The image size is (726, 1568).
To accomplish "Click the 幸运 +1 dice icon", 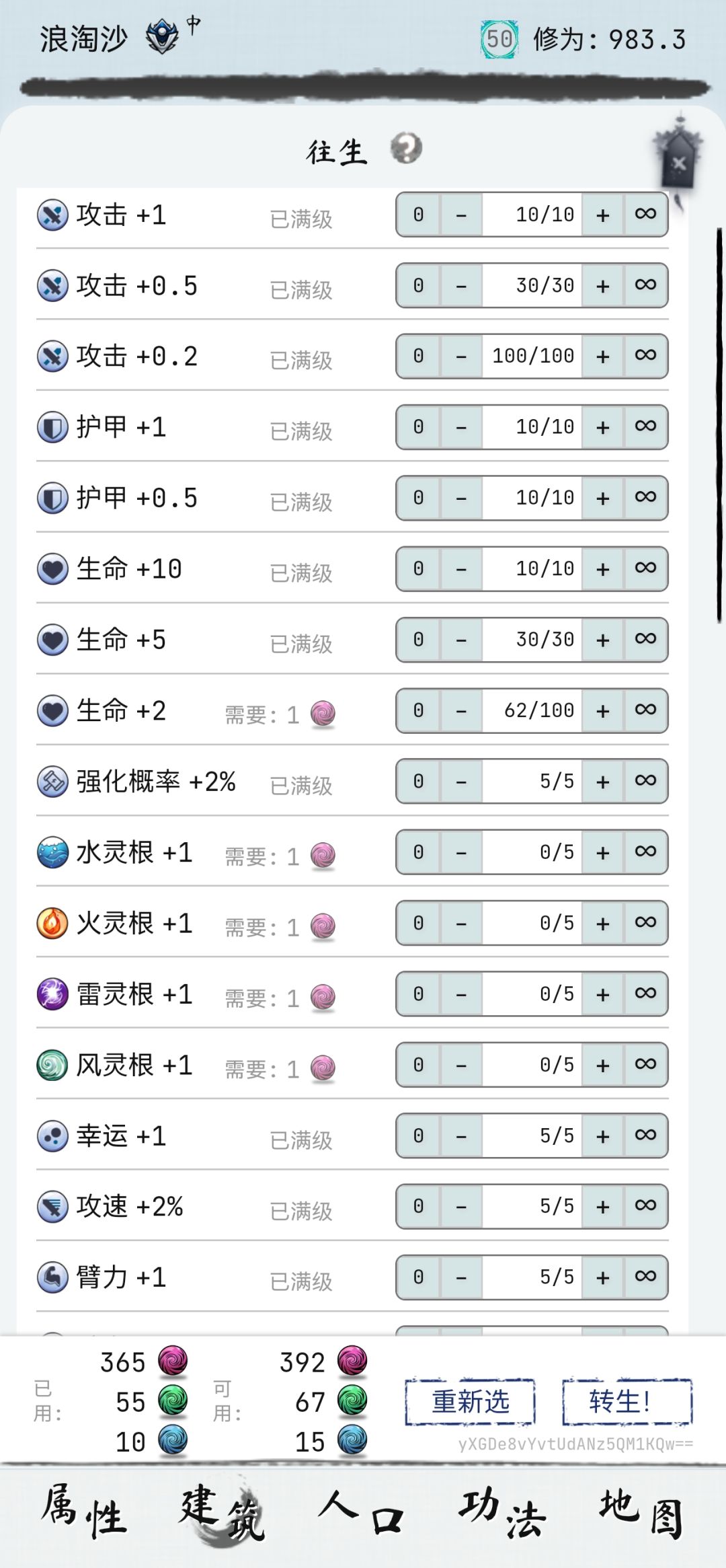I will pyautogui.click(x=52, y=1135).
